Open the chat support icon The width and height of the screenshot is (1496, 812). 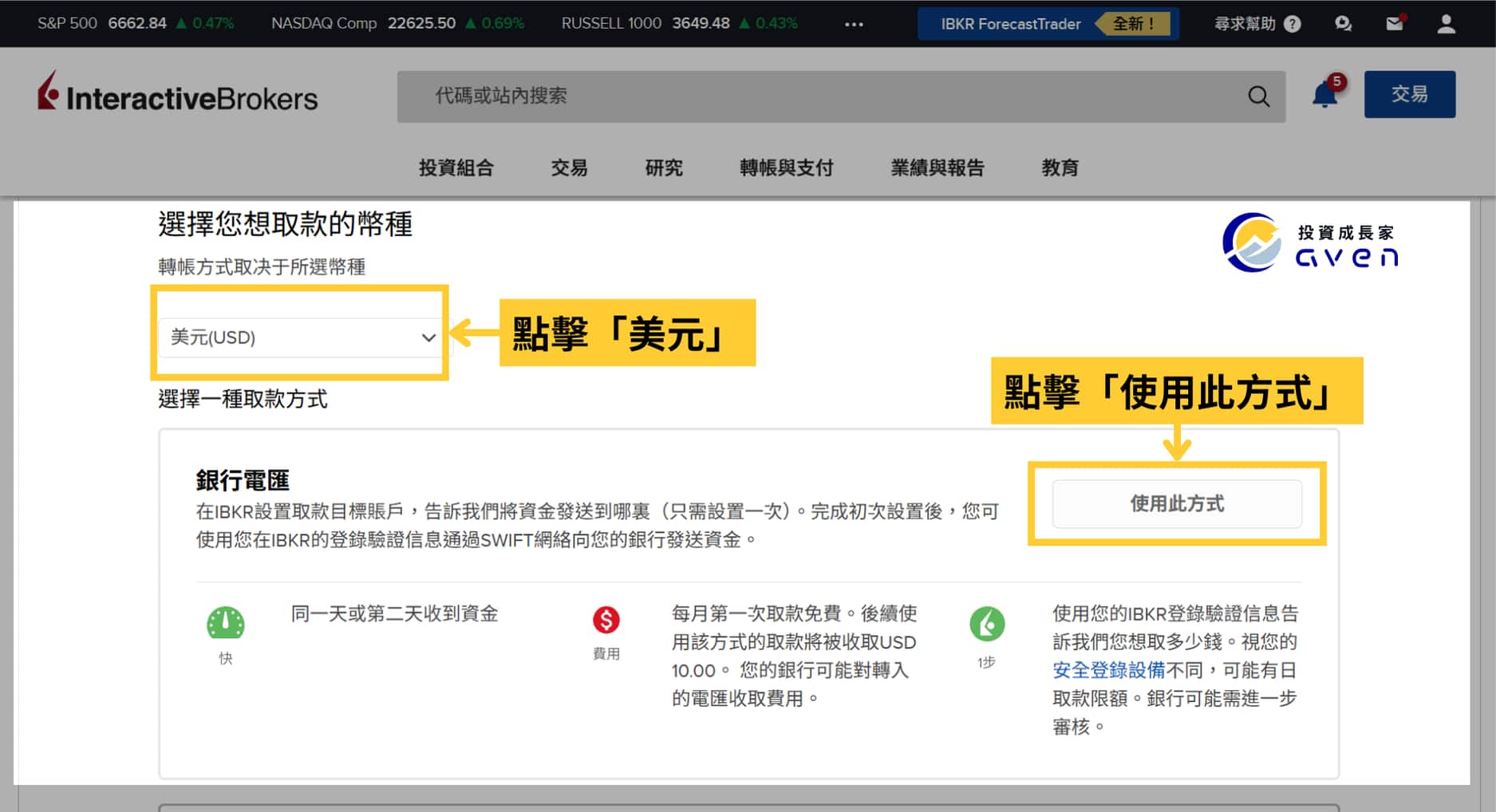[x=1343, y=24]
